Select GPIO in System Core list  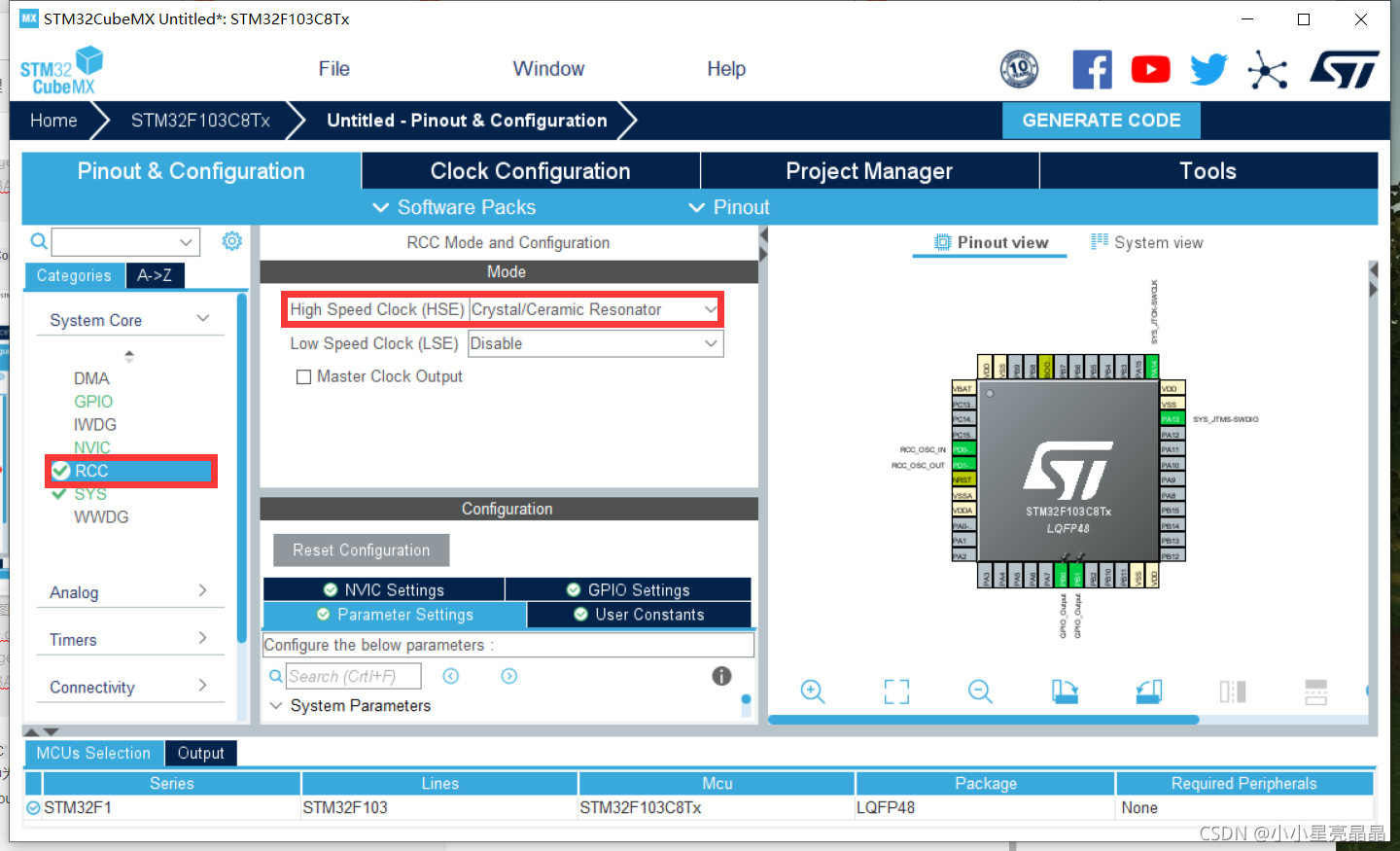tap(93, 401)
